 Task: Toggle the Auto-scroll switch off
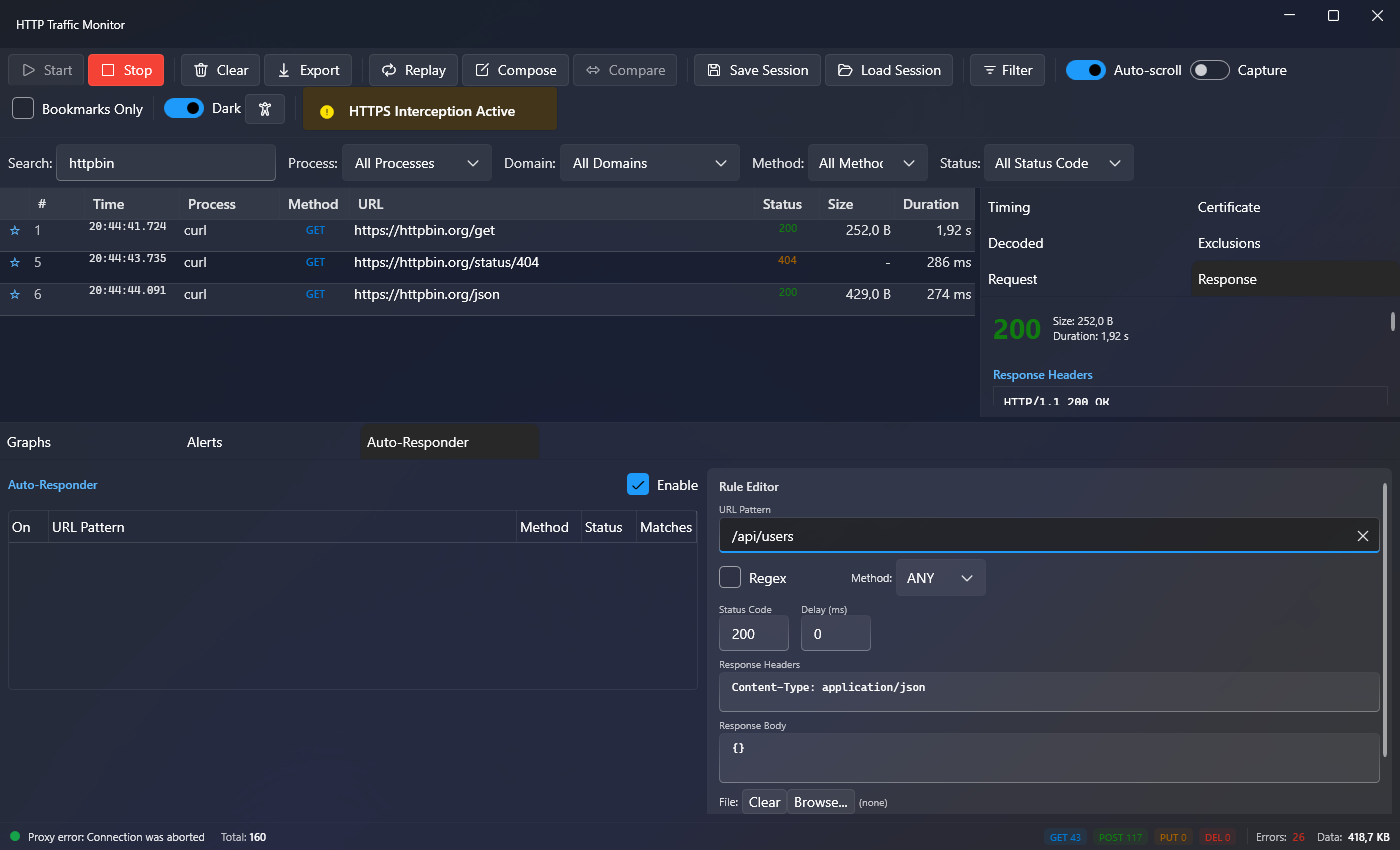tap(1085, 70)
